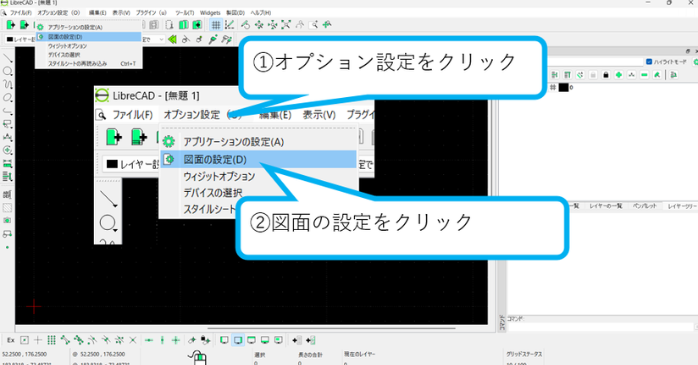Open the 製図(D) menu
The height and width of the screenshot is (365, 698).
pyautogui.click(x=235, y=12)
